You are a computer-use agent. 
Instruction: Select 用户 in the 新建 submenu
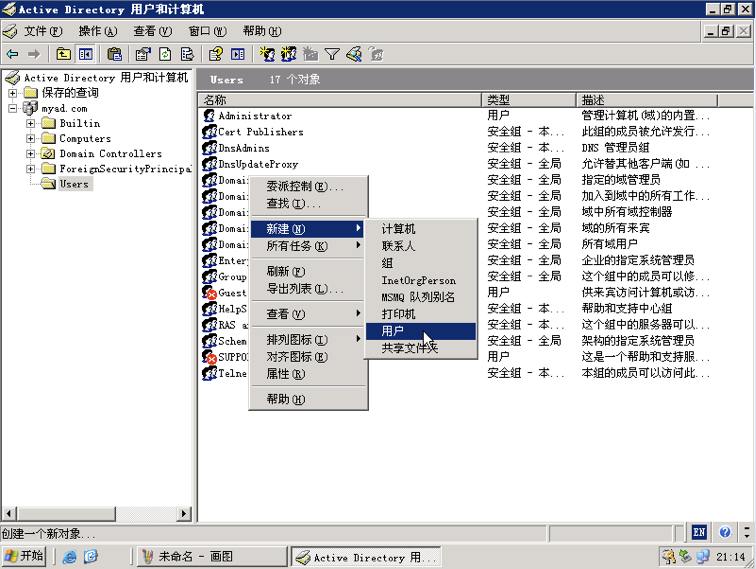tap(421, 331)
